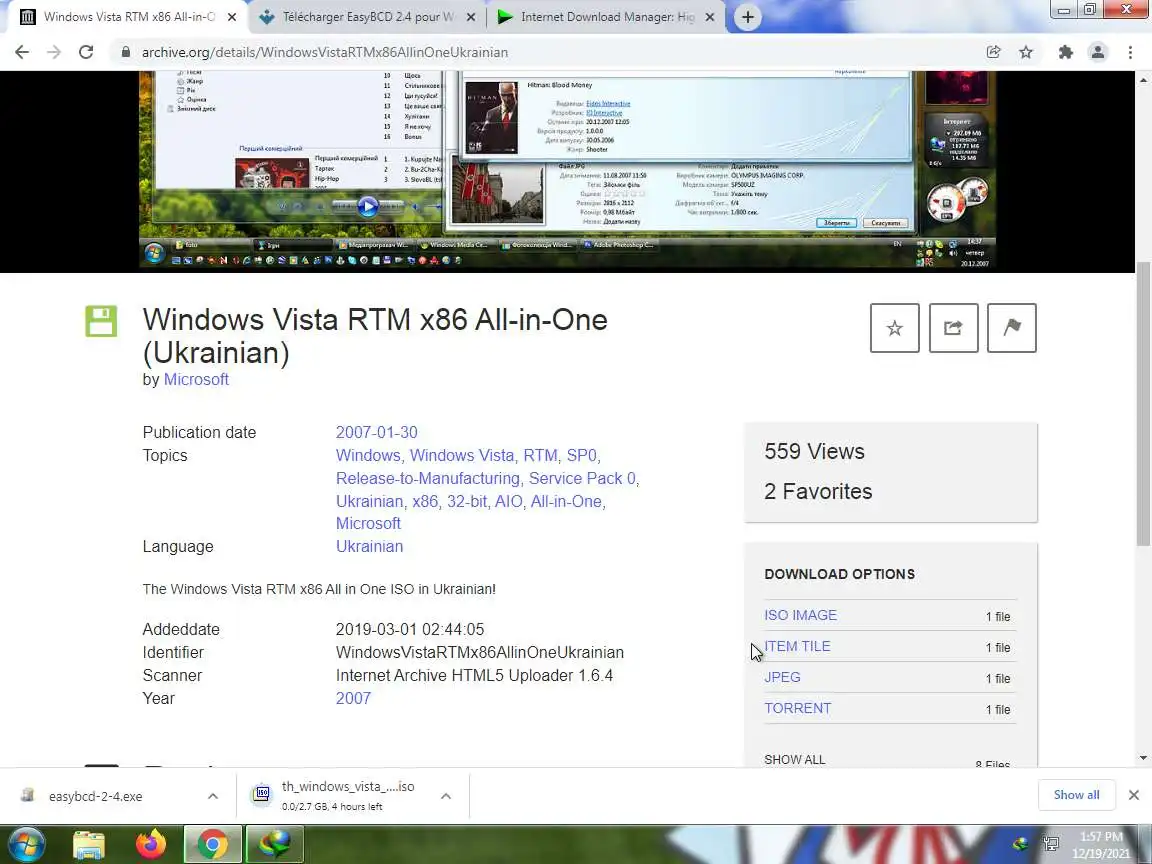Click the taskbar clock showing 1:57 PM
The image size is (1152, 864).
(1101, 845)
